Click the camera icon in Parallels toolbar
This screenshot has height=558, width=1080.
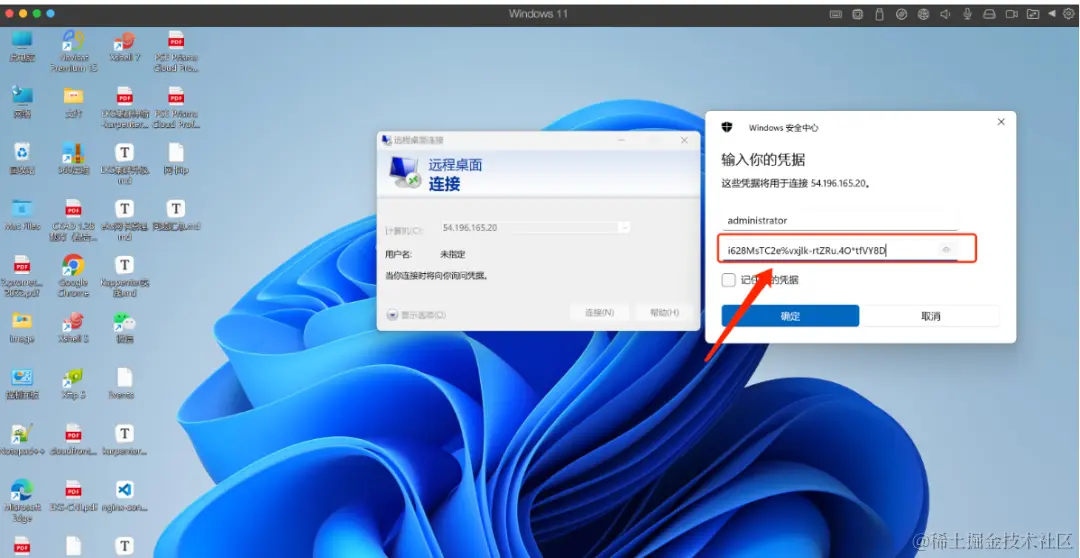pyautogui.click(x=1011, y=14)
